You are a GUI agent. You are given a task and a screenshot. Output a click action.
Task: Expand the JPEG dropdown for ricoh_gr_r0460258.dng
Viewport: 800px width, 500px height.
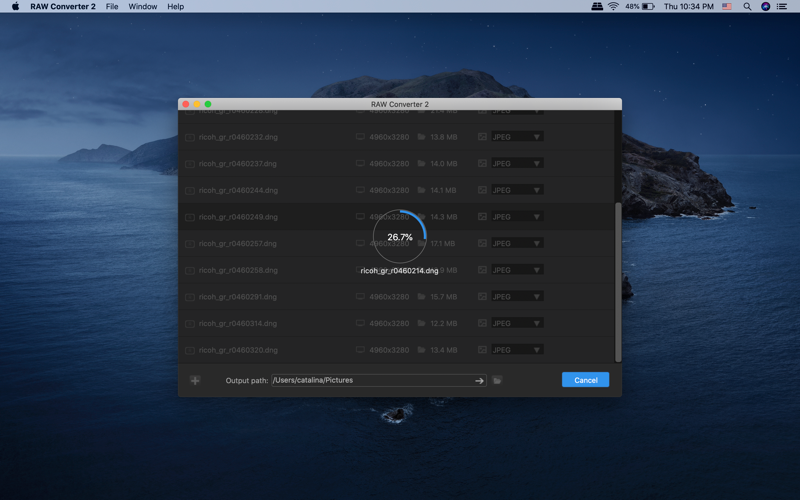point(517,270)
